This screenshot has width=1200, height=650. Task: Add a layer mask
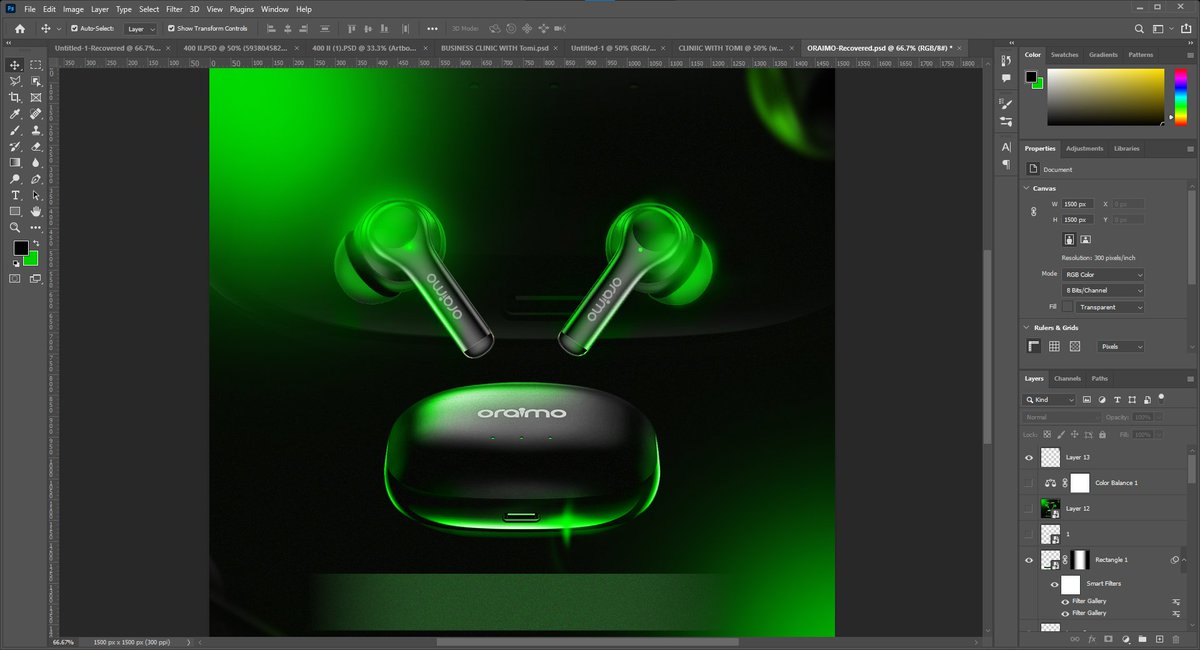click(x=1108, y=638)
